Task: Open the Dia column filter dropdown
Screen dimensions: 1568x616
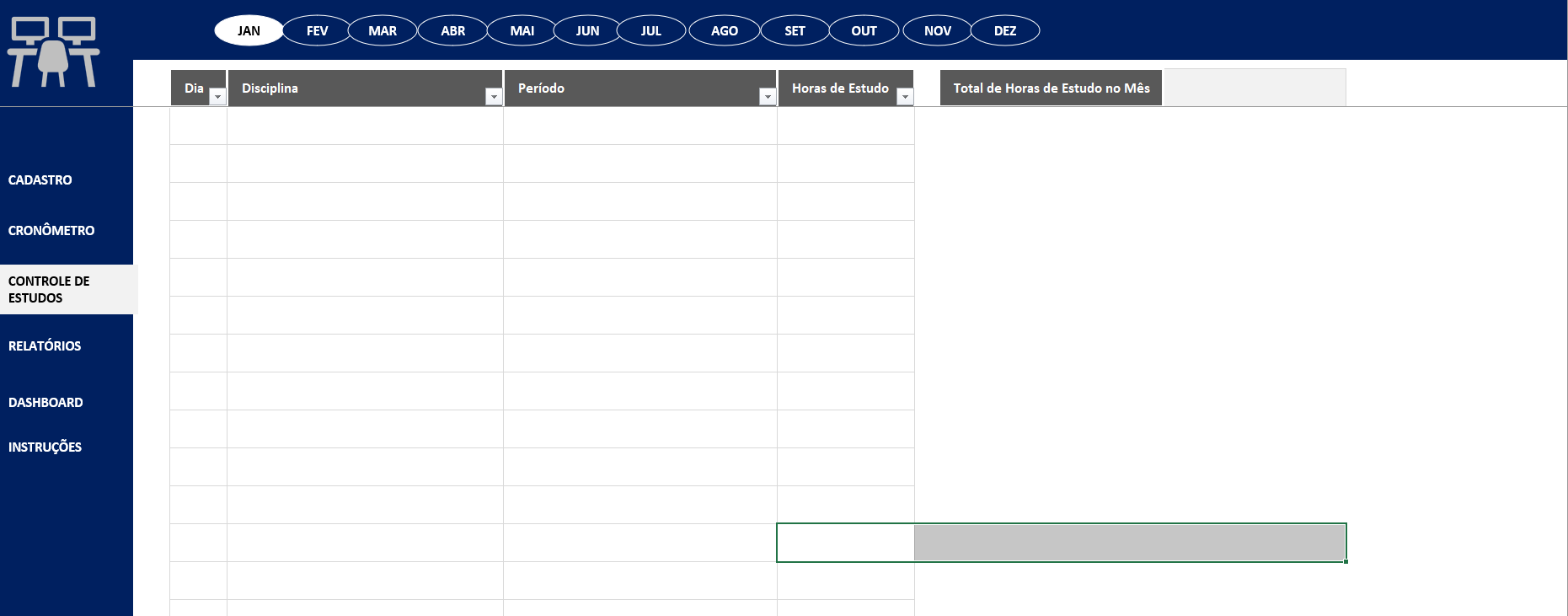Action: coord(217,97)
